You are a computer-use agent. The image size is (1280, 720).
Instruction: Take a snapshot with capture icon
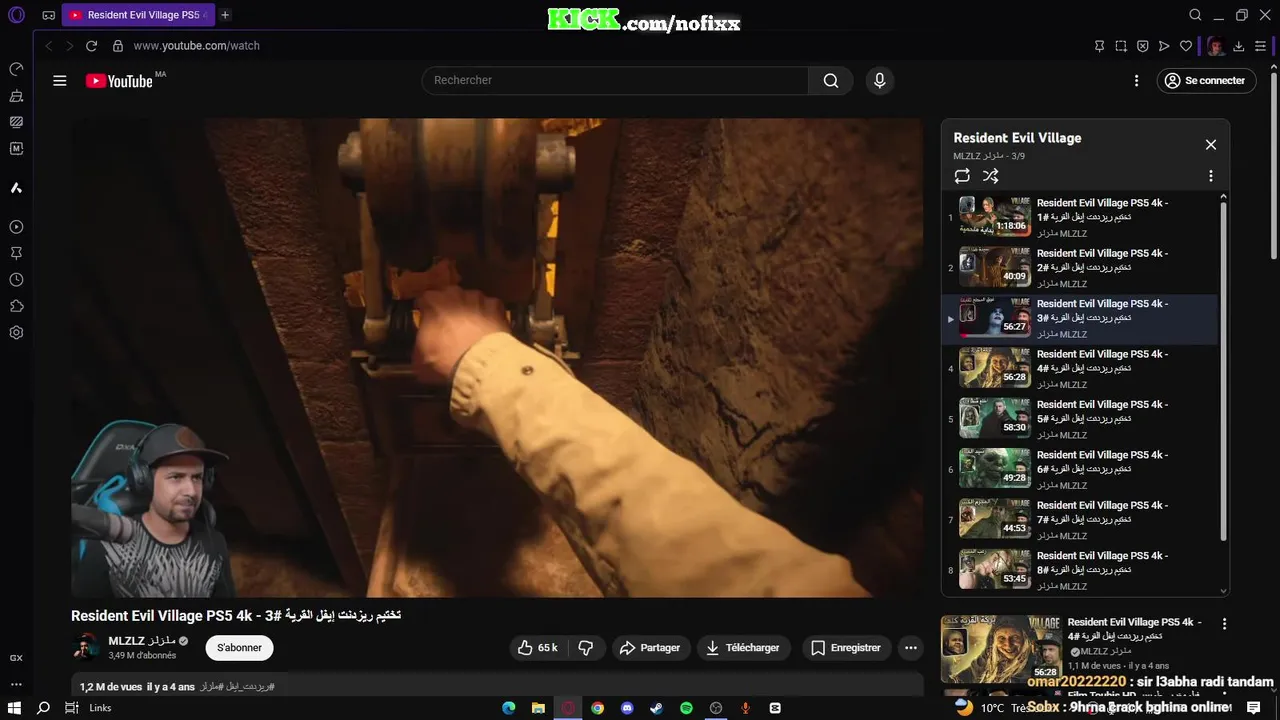pyautogui.click(x=1121, y=46)
